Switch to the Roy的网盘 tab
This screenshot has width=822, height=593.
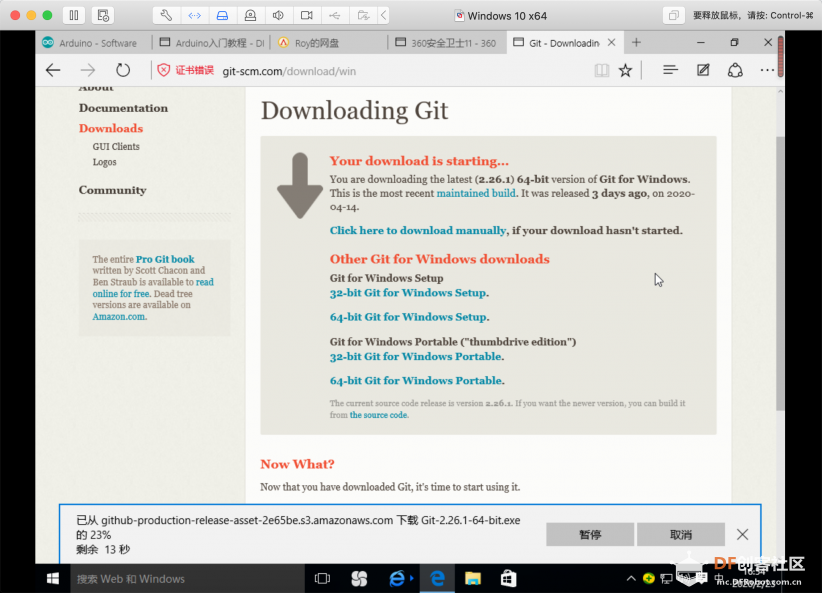pos(329,43)
